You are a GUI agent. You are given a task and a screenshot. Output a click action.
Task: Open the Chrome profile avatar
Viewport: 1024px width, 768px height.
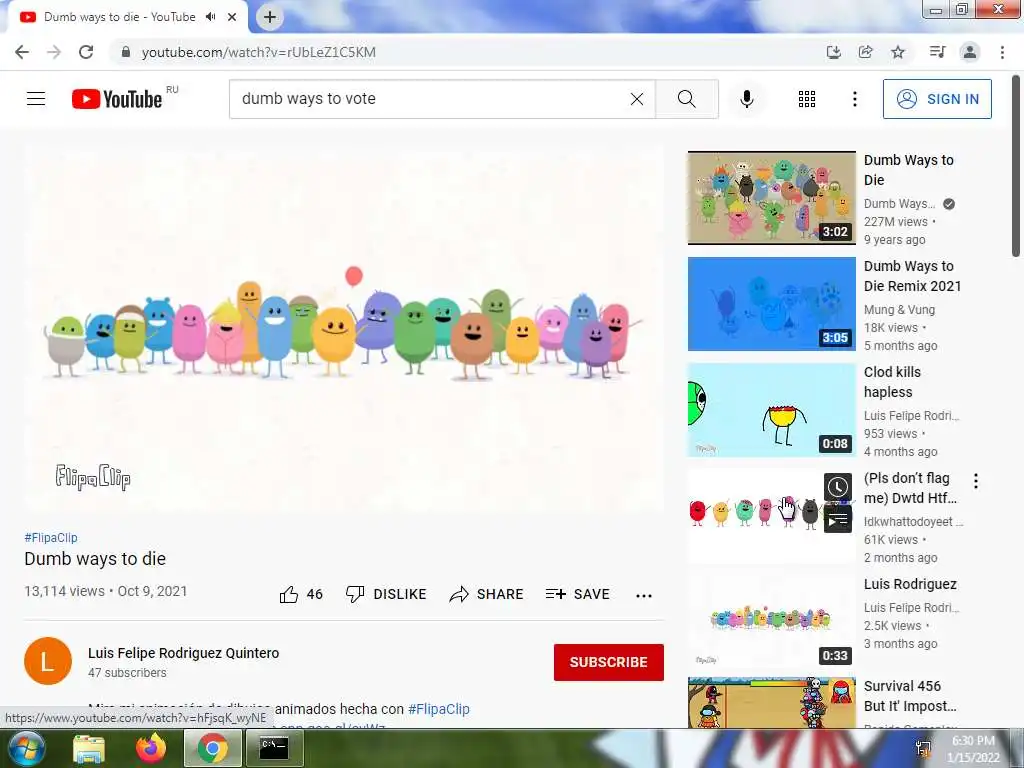[970, 52]
